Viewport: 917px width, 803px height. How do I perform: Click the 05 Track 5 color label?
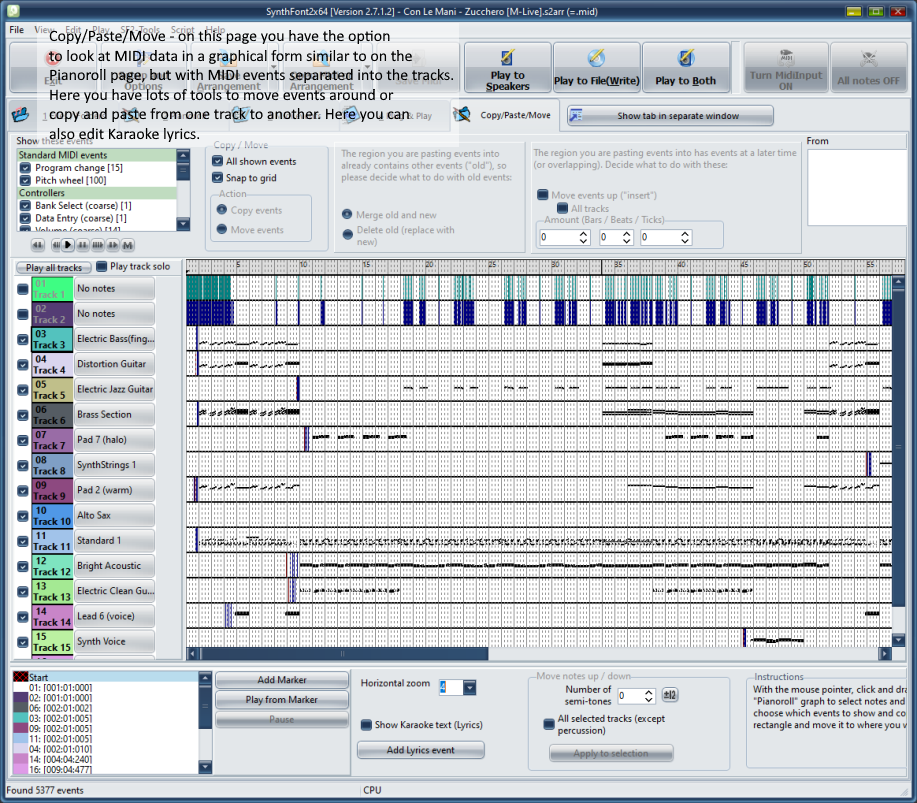53,390
